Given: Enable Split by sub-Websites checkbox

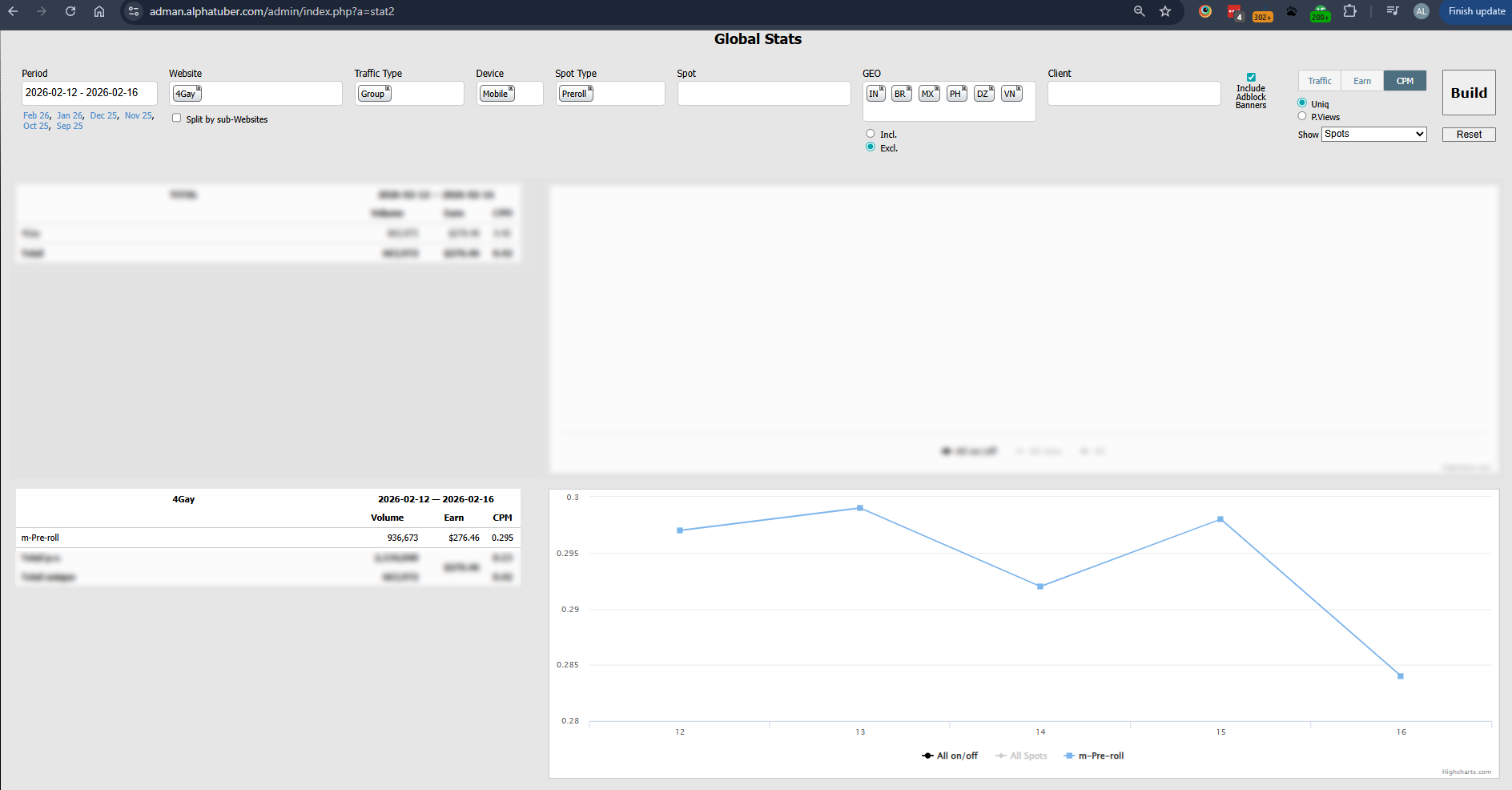Looking at the screenshot, I should point(177,118).
